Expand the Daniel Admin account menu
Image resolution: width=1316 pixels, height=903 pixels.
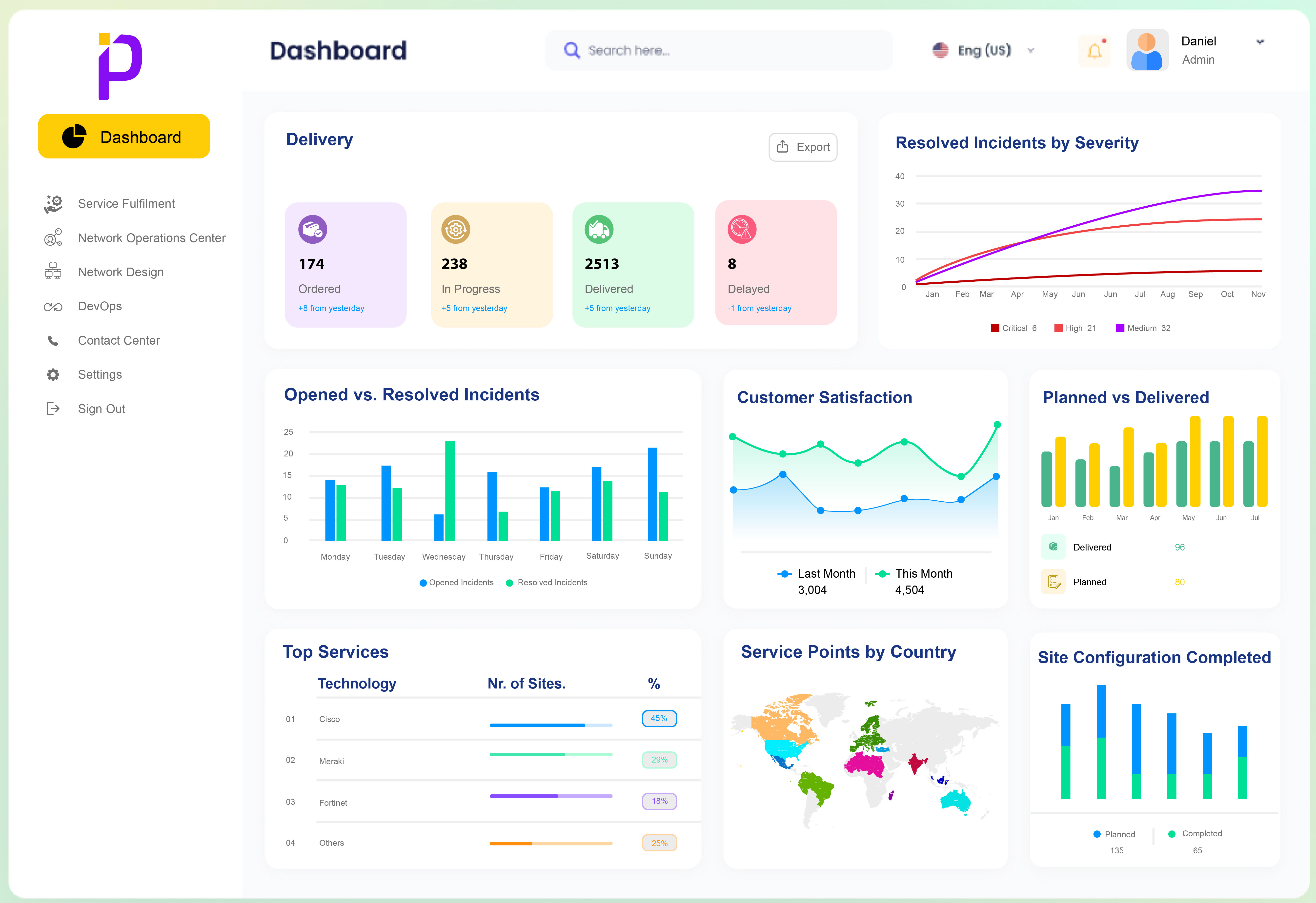tap(1259, 42)
